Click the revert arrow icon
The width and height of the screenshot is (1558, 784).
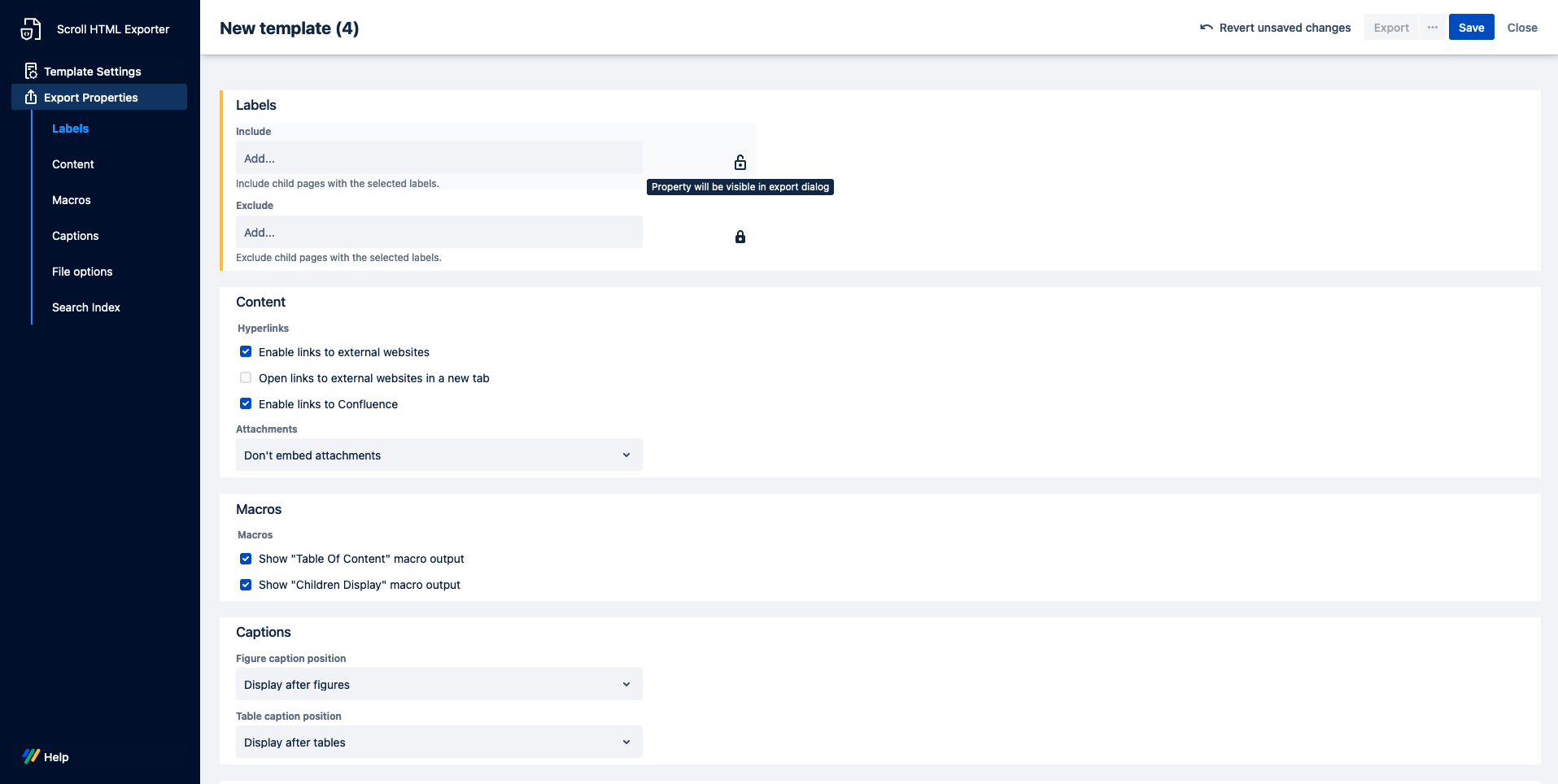tap(1206, 28)
